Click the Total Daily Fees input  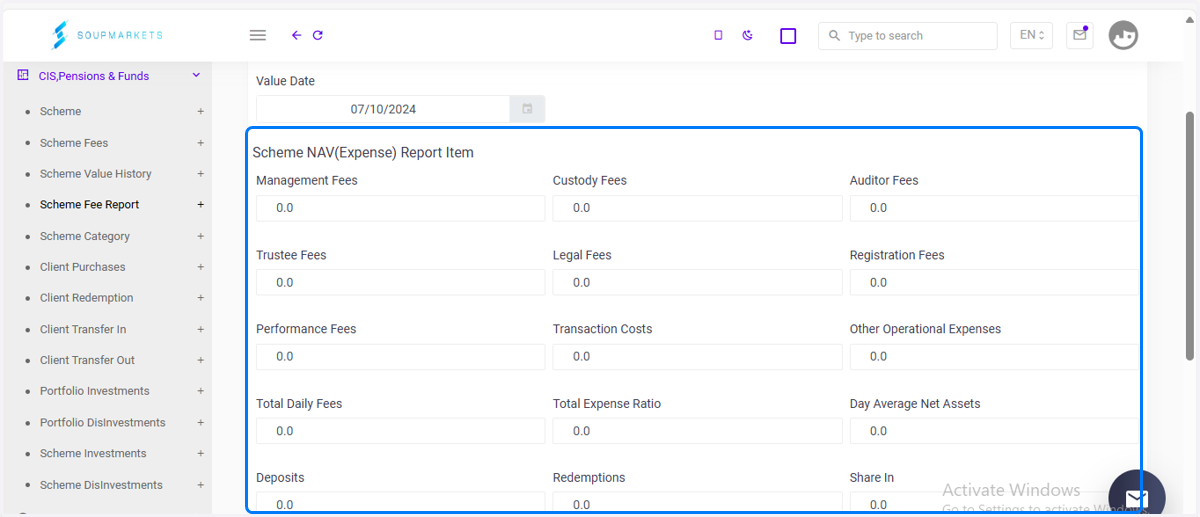pos(400,431)
